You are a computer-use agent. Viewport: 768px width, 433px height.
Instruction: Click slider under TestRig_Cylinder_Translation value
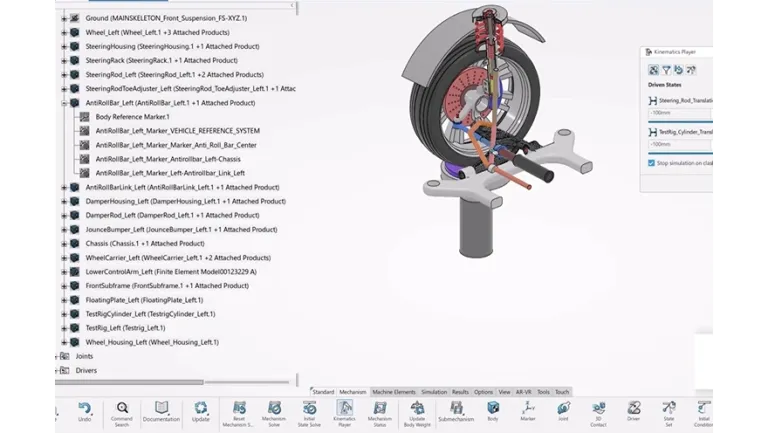click(680, 153)
